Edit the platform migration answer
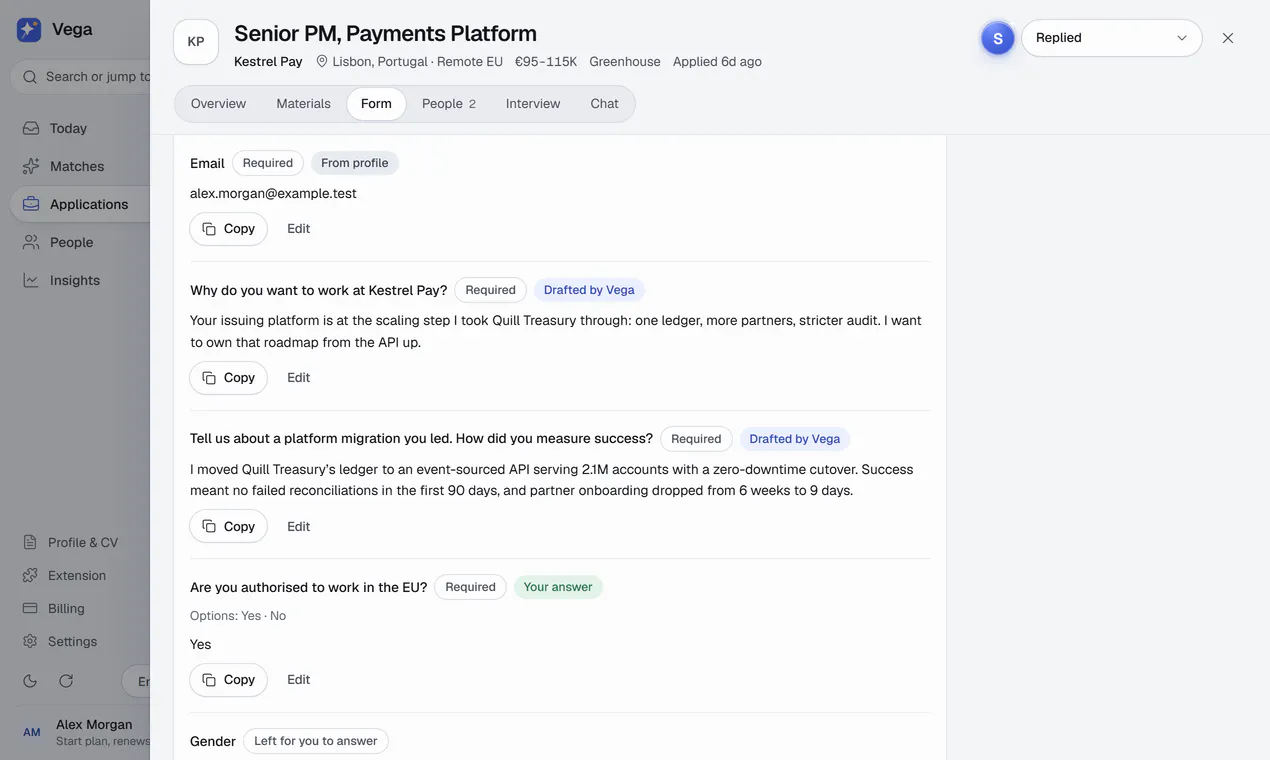The width and height of the screenshot is (1270, 760). click(299, 527)
